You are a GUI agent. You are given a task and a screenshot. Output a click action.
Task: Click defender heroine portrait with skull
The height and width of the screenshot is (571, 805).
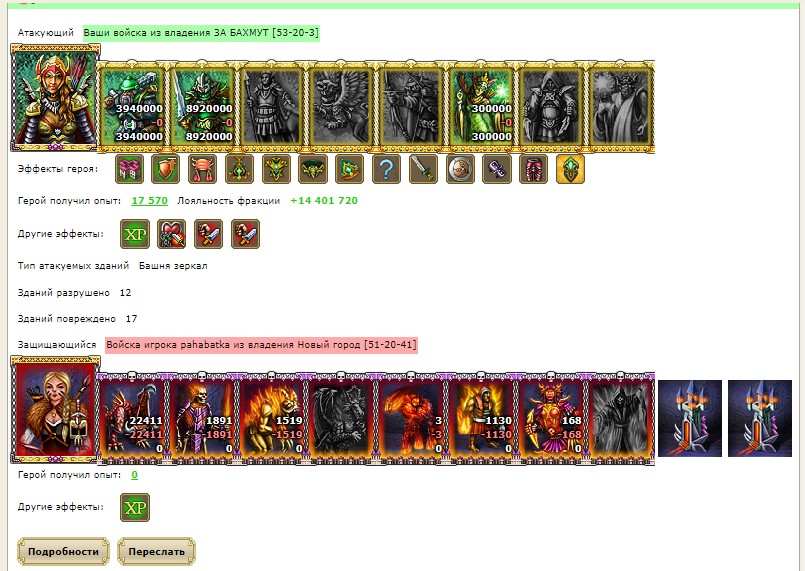[x=55, y=409]
